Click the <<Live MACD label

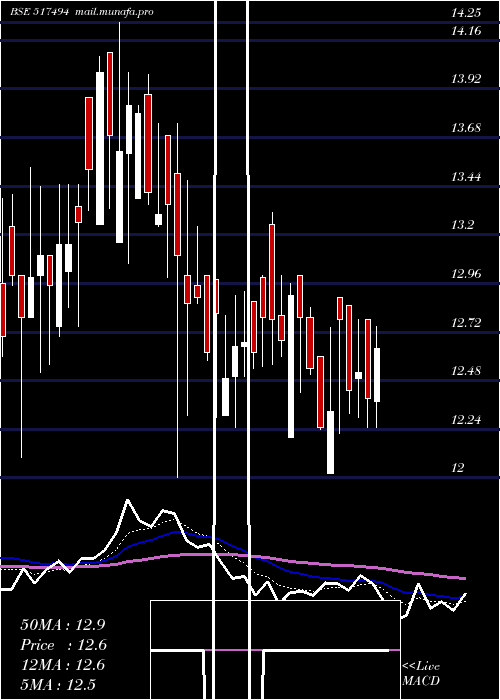point(421,674)
